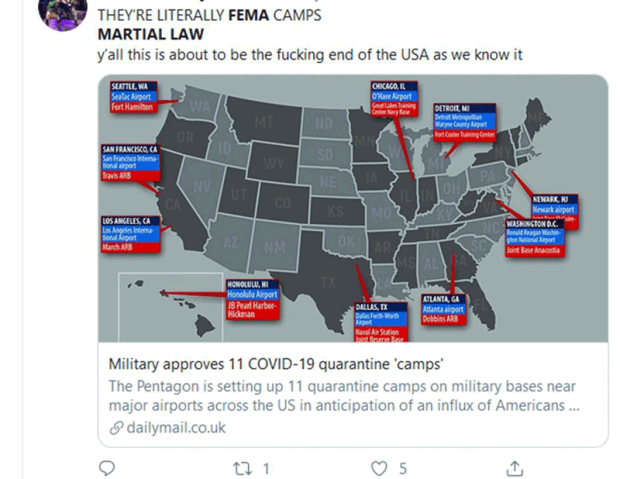
Task: Open the share menu icon
Action: 514,467
